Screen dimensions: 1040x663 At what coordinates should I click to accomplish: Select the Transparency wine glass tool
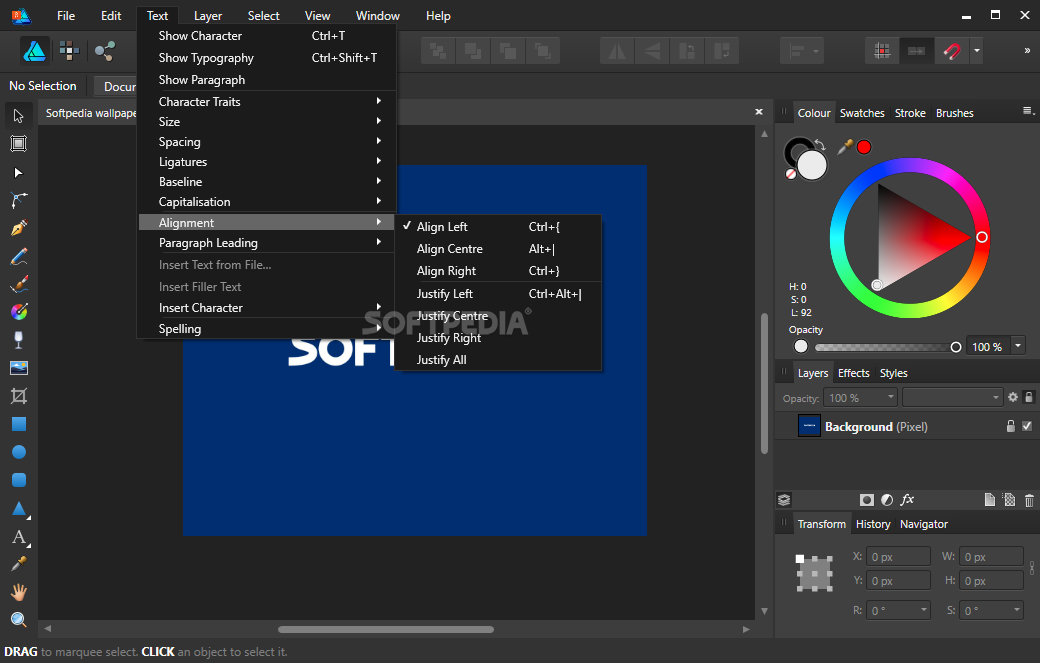[x=19, y=339]
